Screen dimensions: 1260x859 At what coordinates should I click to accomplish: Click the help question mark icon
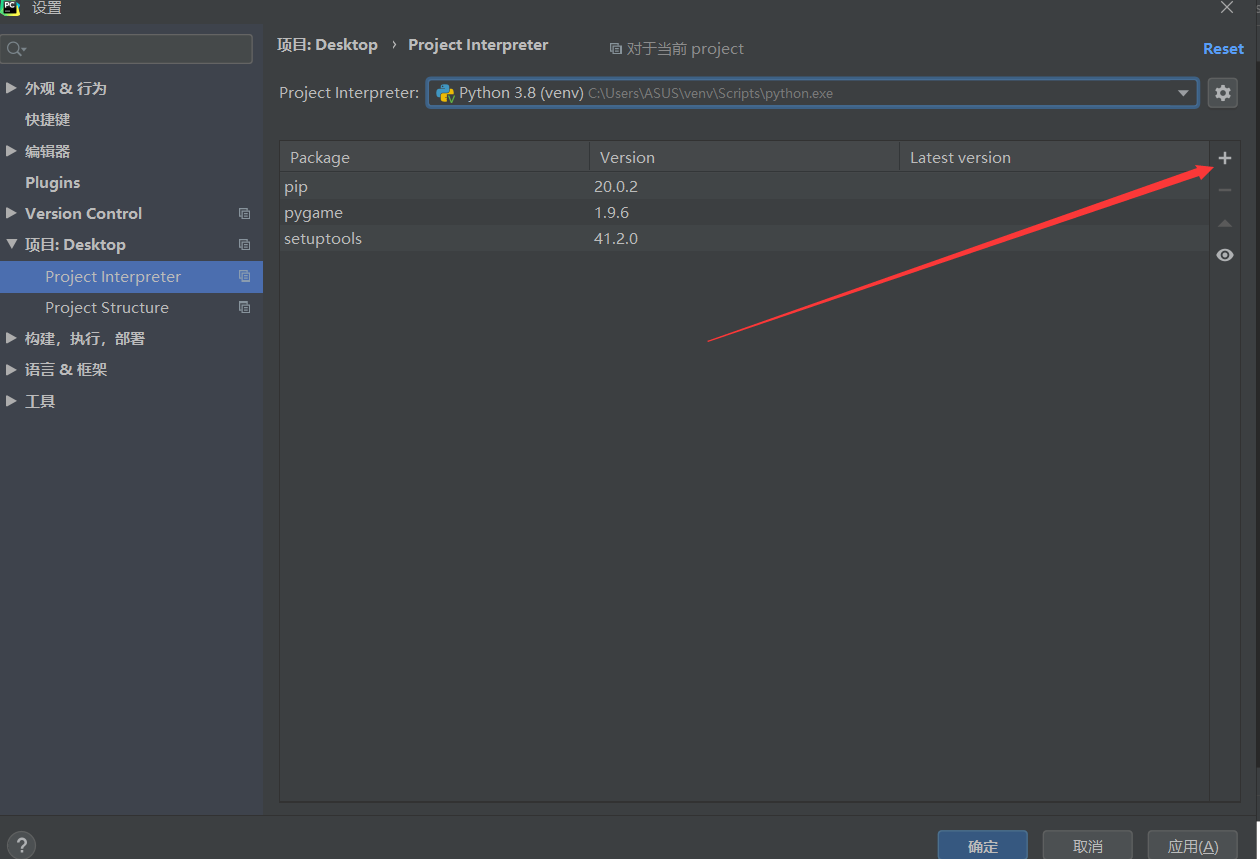[22, 845]
